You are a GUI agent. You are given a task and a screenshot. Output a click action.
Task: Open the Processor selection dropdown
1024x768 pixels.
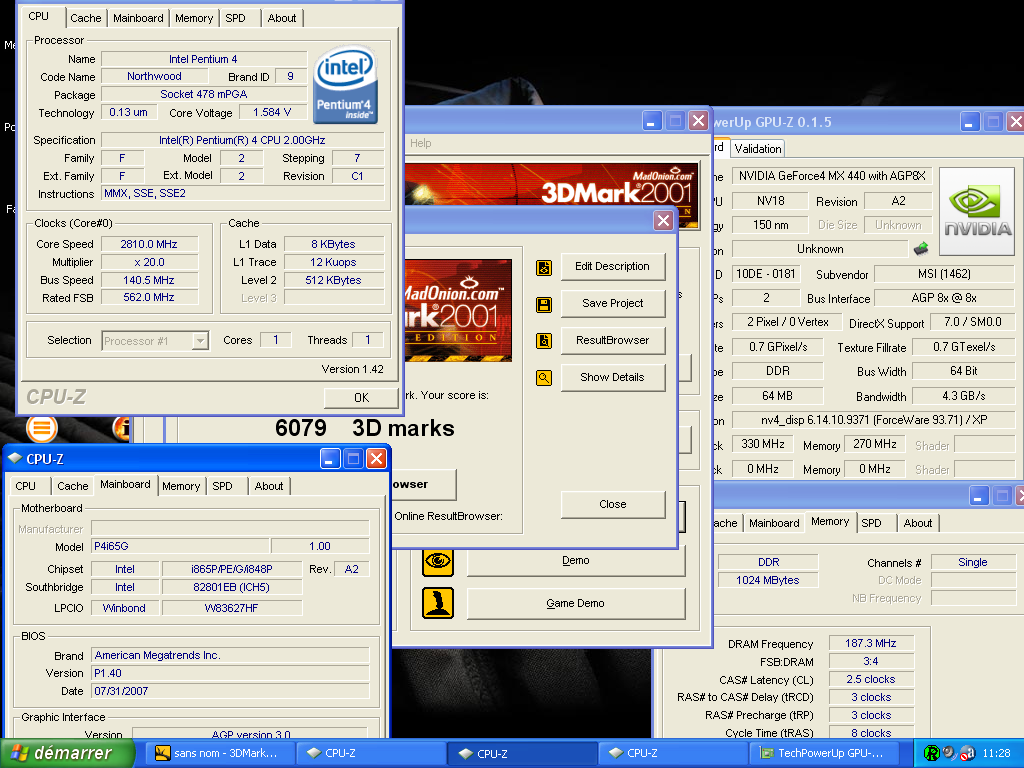click(200, 340)
